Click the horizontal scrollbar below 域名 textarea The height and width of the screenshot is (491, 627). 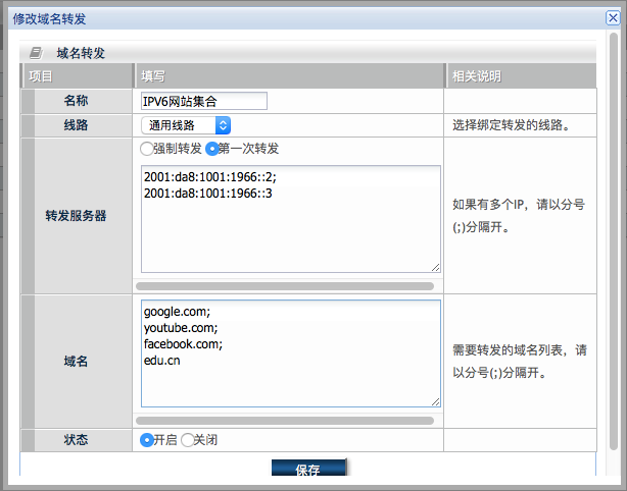click(x=285, y=421)
